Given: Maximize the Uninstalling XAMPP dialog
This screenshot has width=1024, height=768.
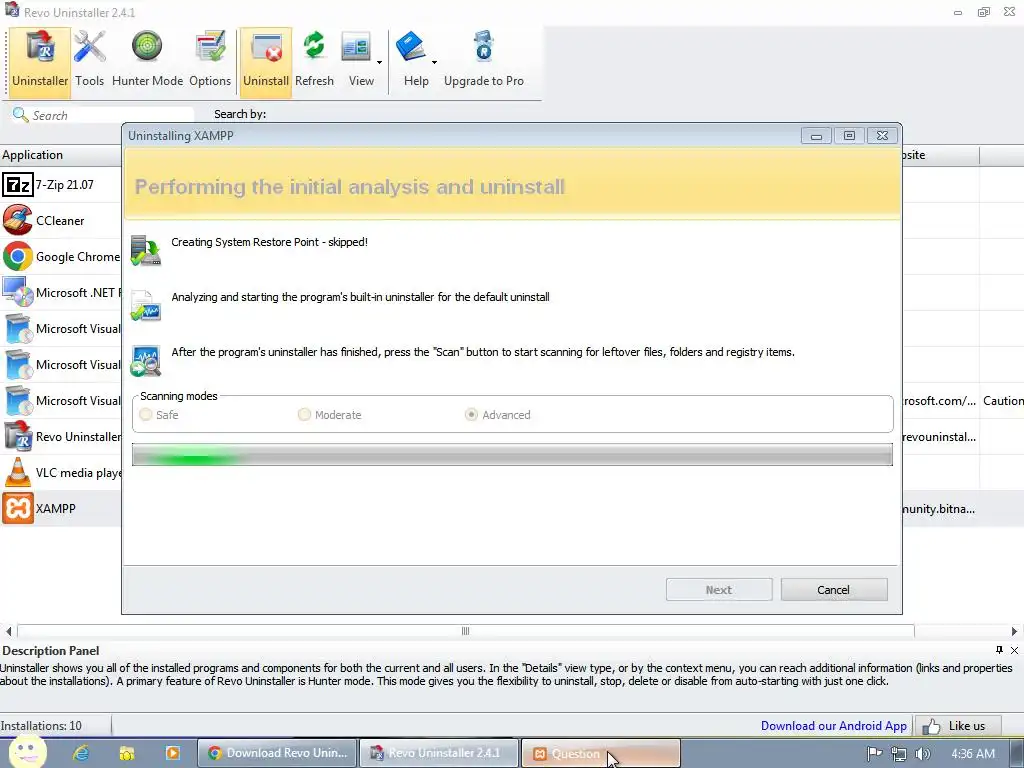Looking at the screenshot, I should 849,136.
